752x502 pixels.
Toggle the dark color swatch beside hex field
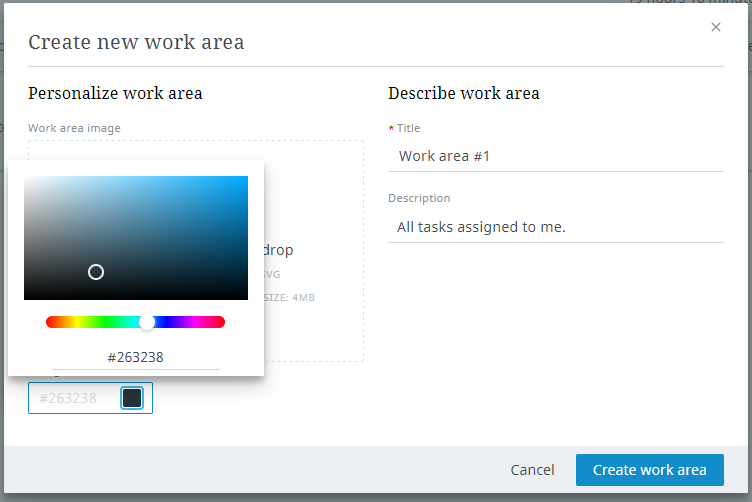(132, 398)
